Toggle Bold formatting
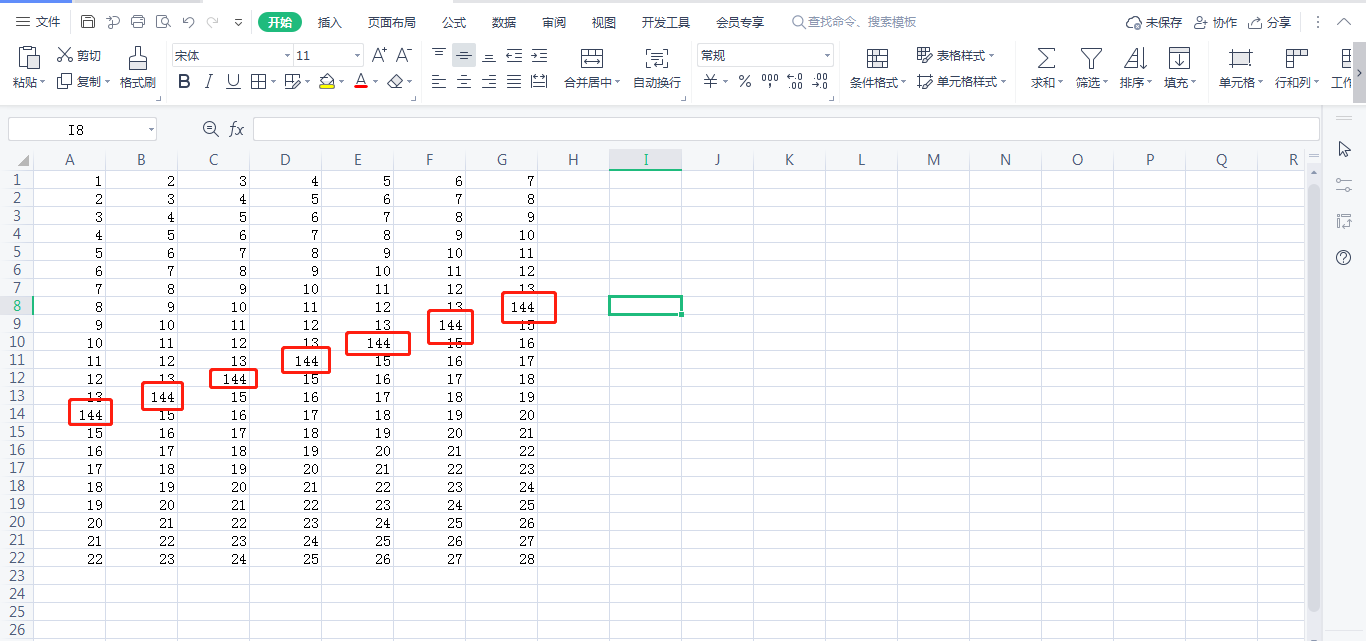 (184, 82)
